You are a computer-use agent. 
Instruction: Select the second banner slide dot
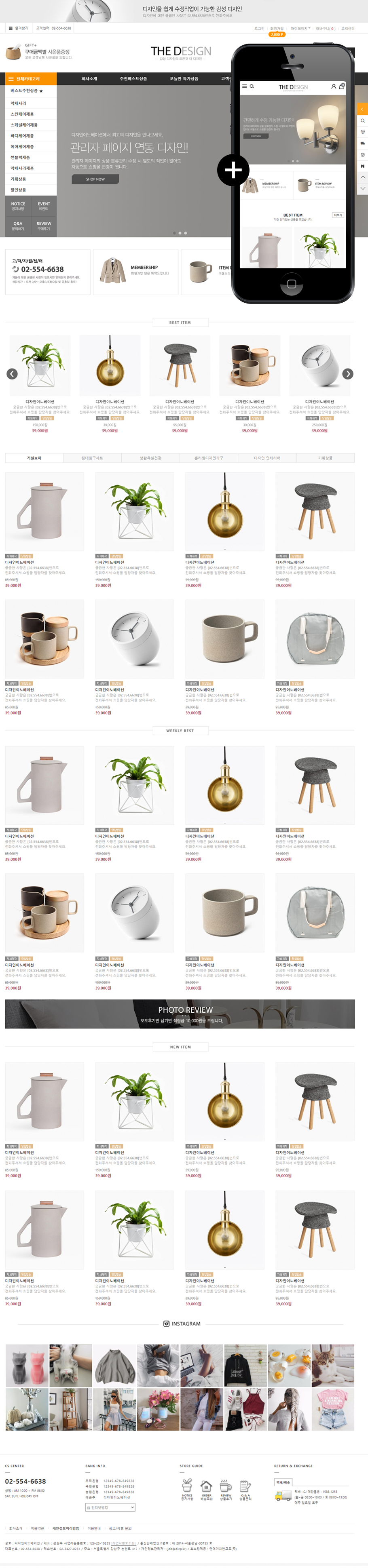(x=180, y=232)
